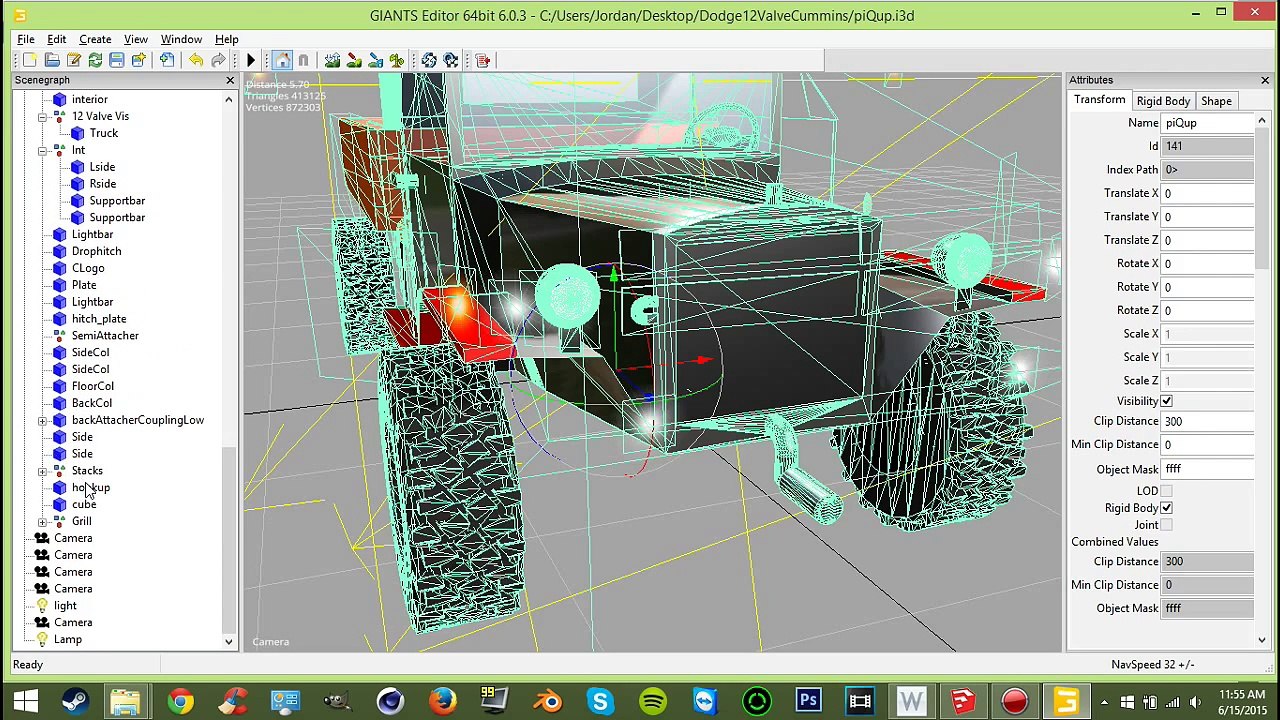Click the magnet snap icon in toolbar
Screen dimensions: 1280x720
click(304, 61)
